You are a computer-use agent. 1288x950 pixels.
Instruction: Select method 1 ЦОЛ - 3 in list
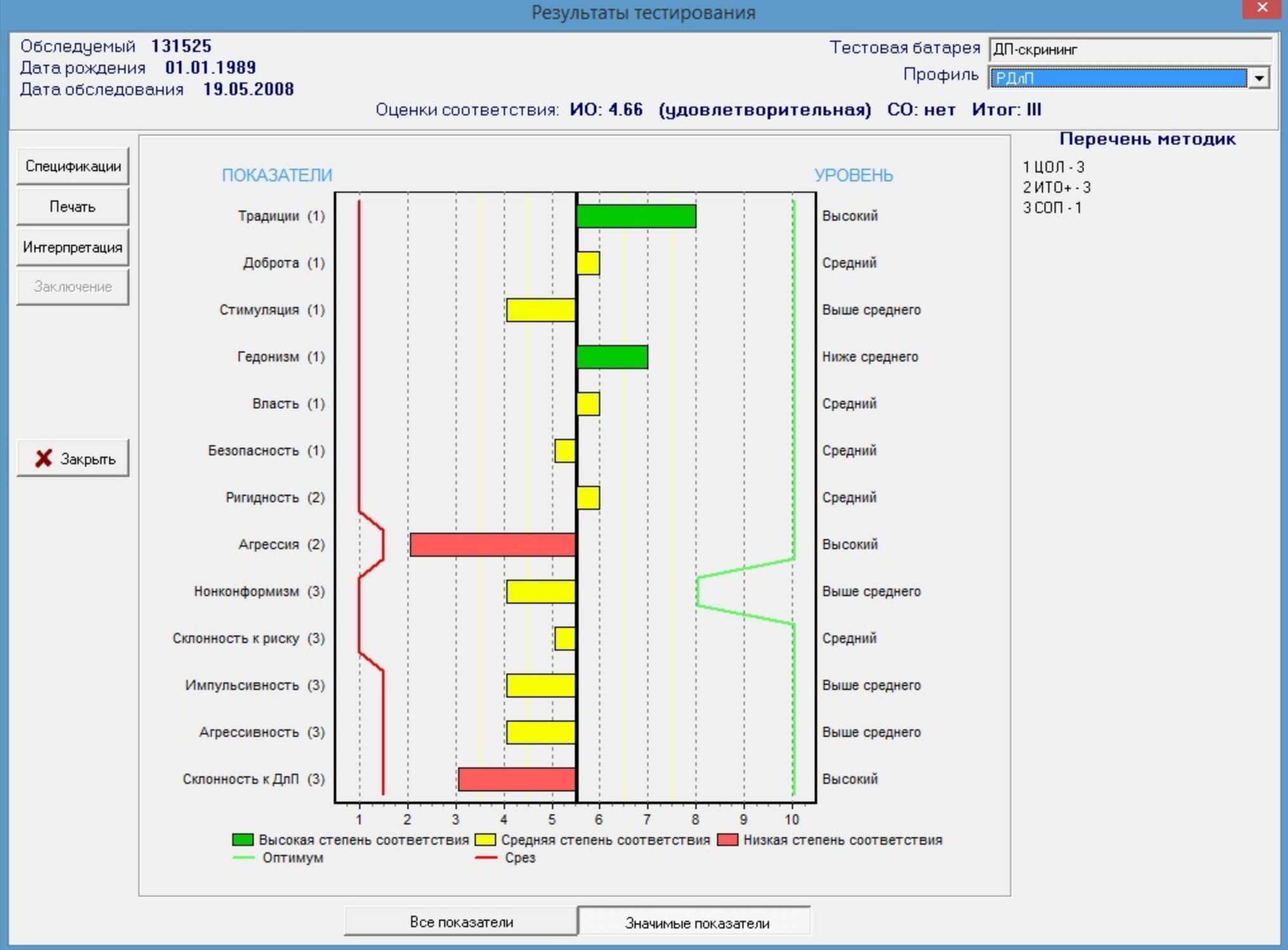point(1053,167)
